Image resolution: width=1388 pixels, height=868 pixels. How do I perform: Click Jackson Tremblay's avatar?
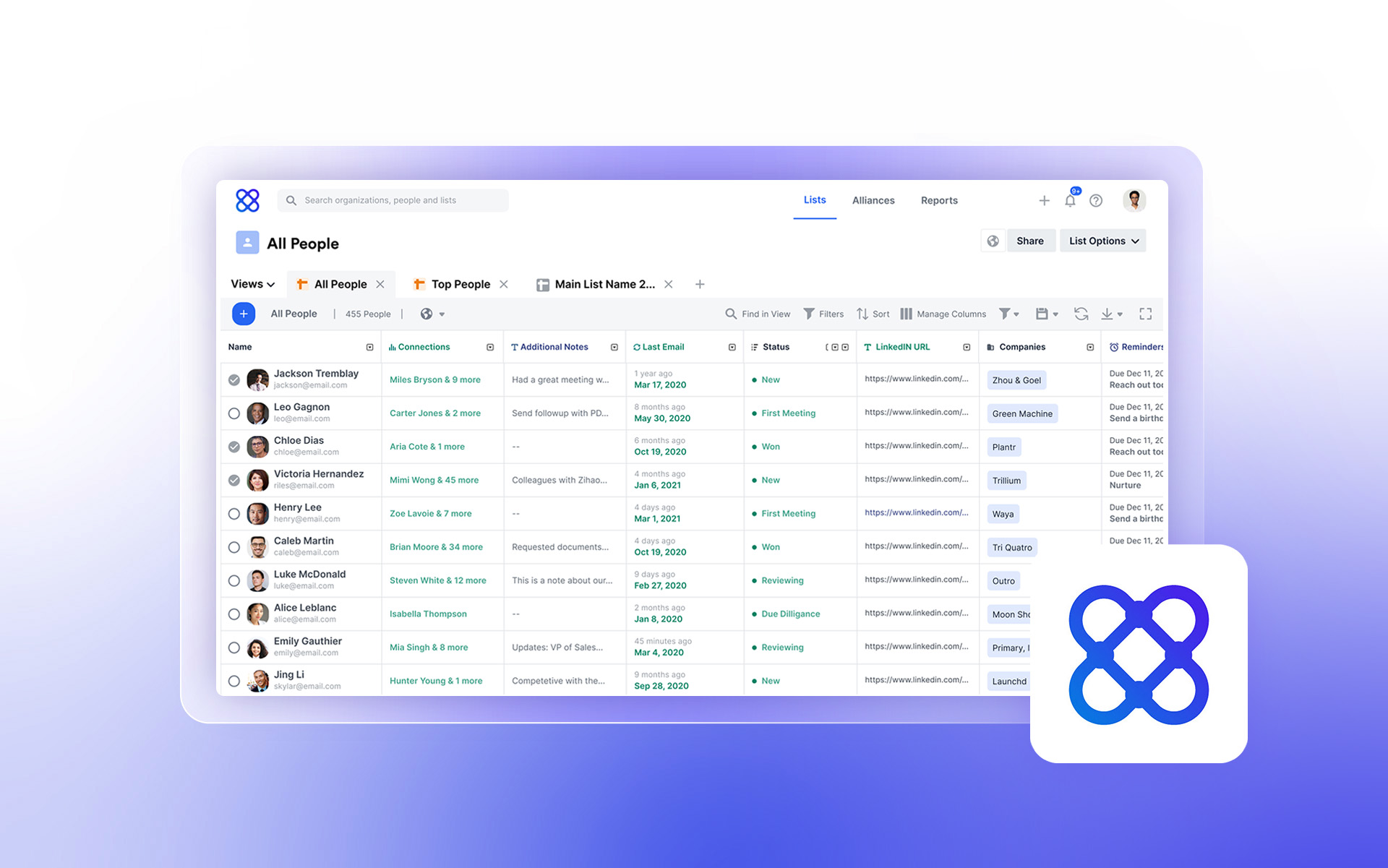(257, 379)
